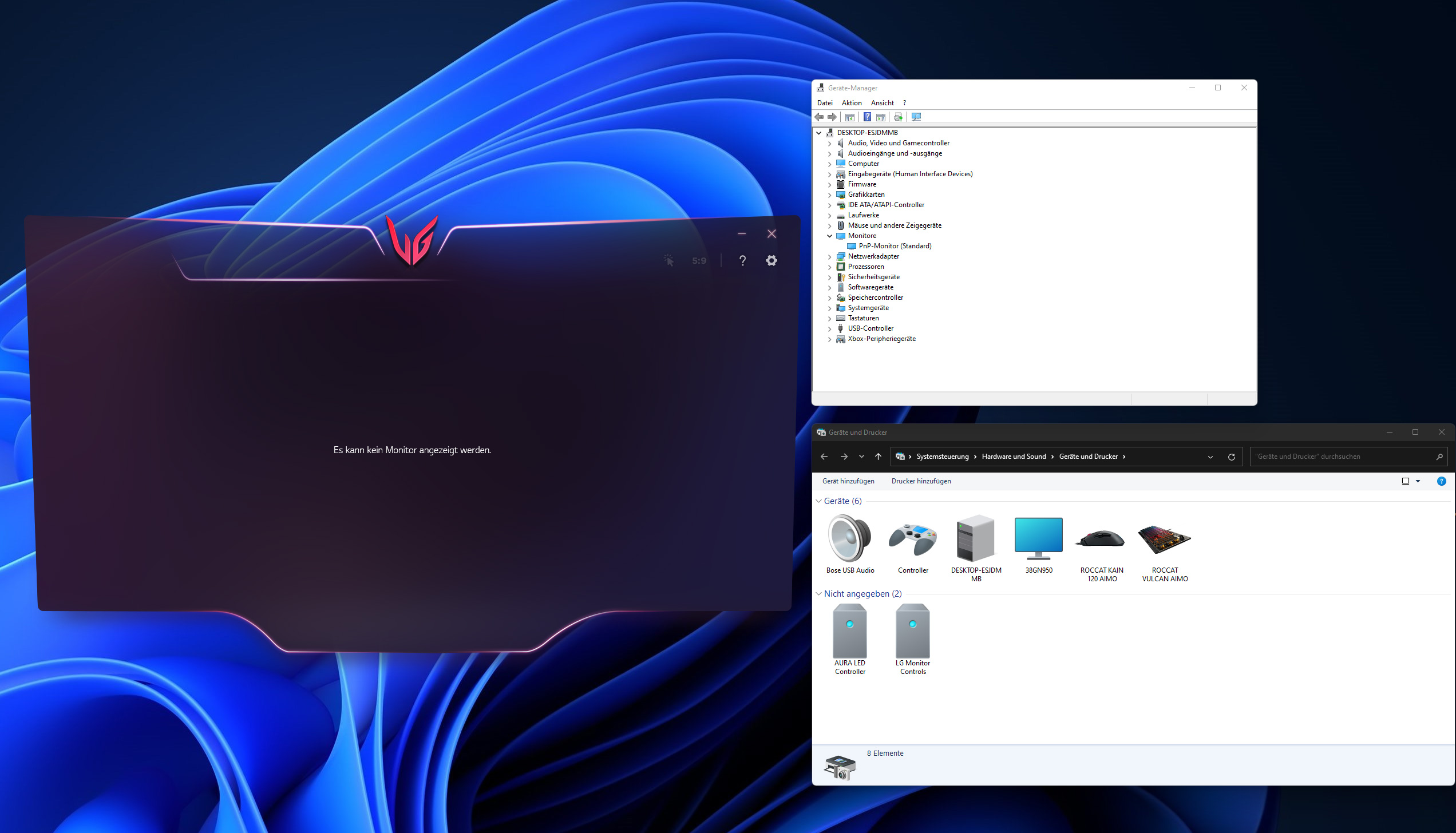This screenshot has height=833, width=1456.
Task: Select Computer category in Geräte-Manager
Action: pos(863,164)
